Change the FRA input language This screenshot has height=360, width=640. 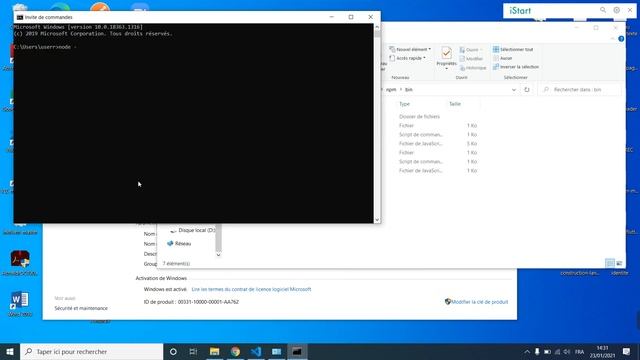(x=579, y=351)
